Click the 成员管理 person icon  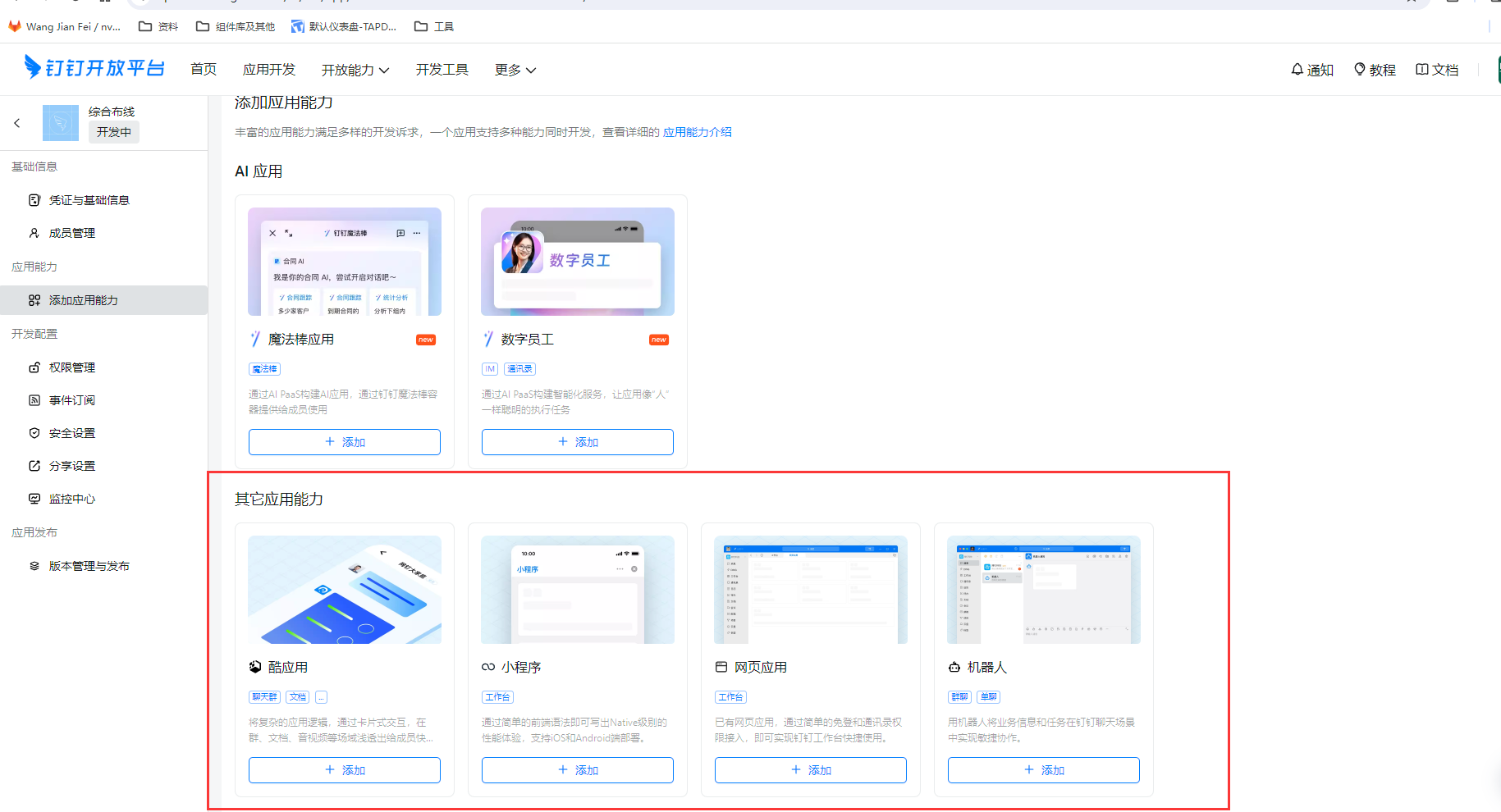(34, 233)
